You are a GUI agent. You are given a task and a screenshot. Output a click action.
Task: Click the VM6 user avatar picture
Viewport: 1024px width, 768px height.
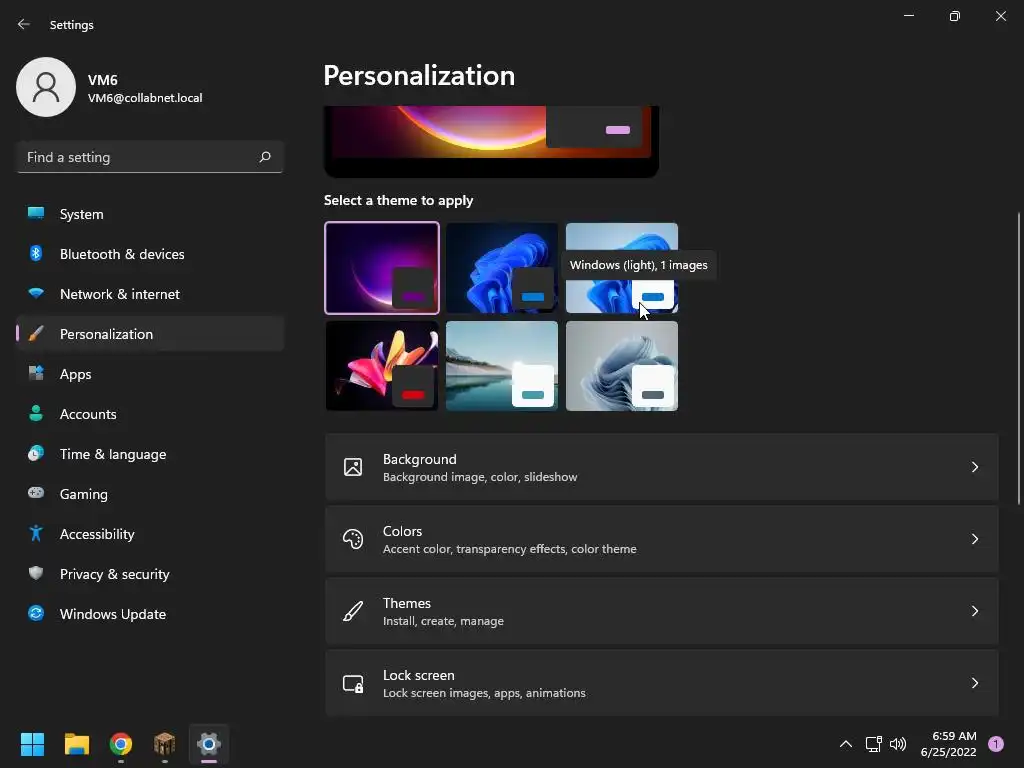(46, 87)
